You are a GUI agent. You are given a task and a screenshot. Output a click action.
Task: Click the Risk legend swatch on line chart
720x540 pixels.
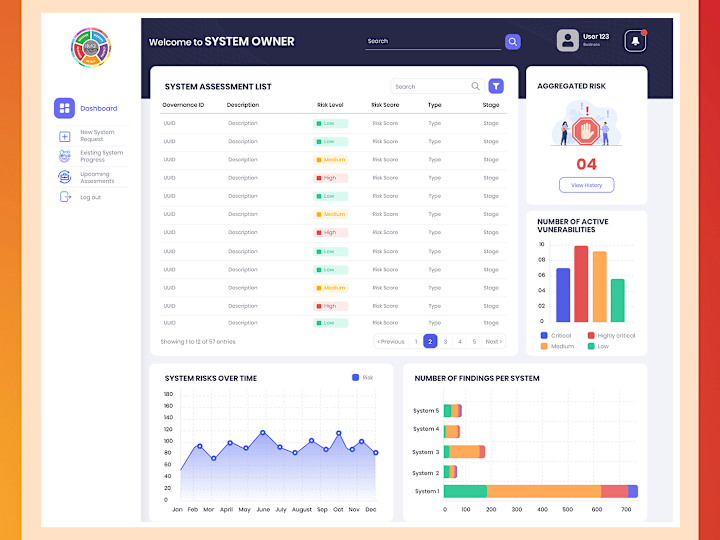[355, 377]
